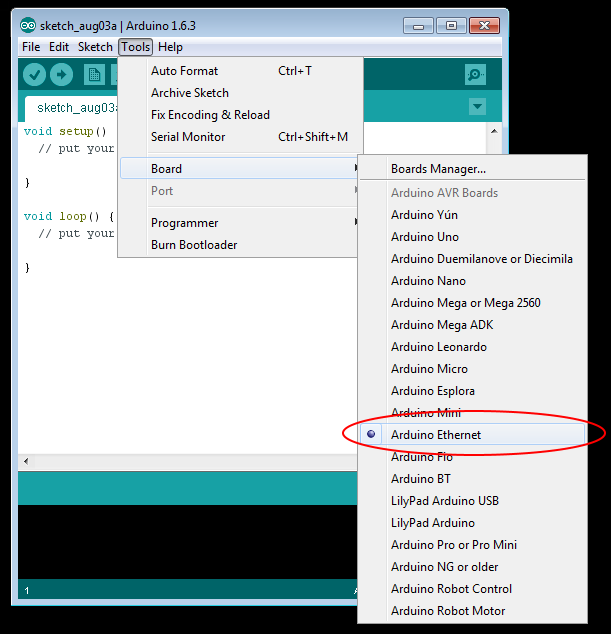Image resolution: width=611 pixels, height=634 pixels.
Task: Select Arduino Mega ADK board
Action: tap(472, 325)
